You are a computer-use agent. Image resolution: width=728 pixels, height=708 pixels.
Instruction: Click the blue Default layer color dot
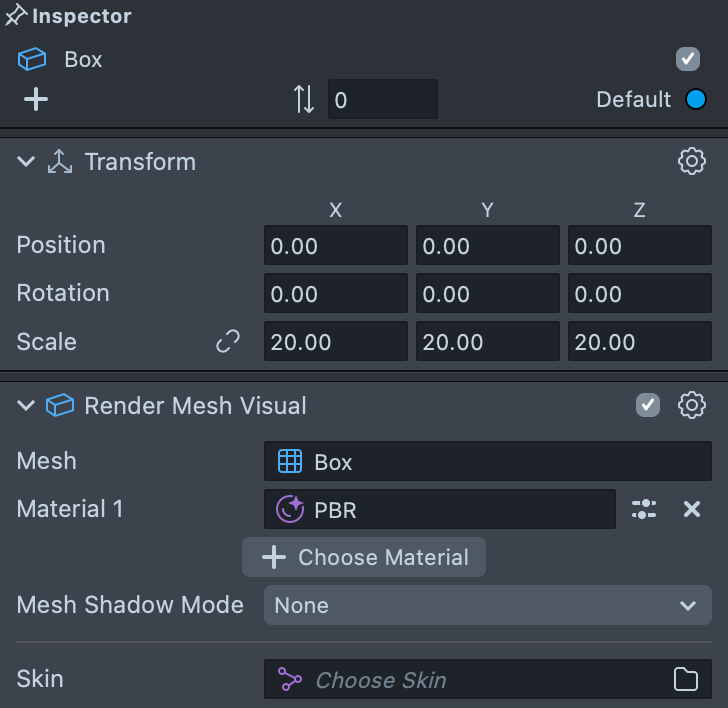tap(696, 99)
